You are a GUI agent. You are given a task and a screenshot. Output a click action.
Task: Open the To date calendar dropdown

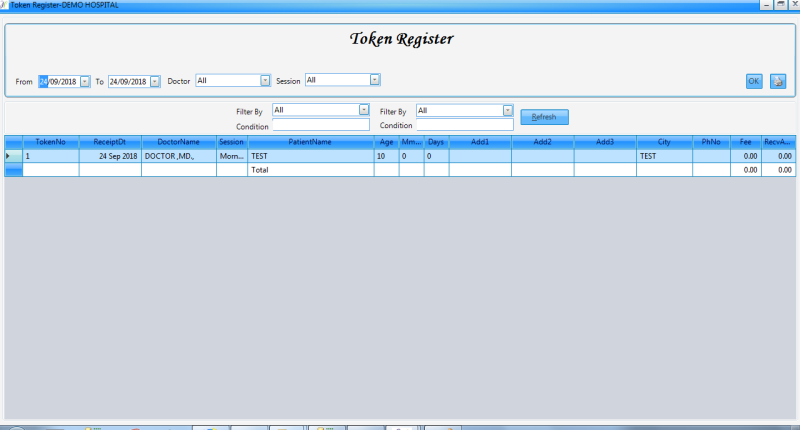coord(155,81)
